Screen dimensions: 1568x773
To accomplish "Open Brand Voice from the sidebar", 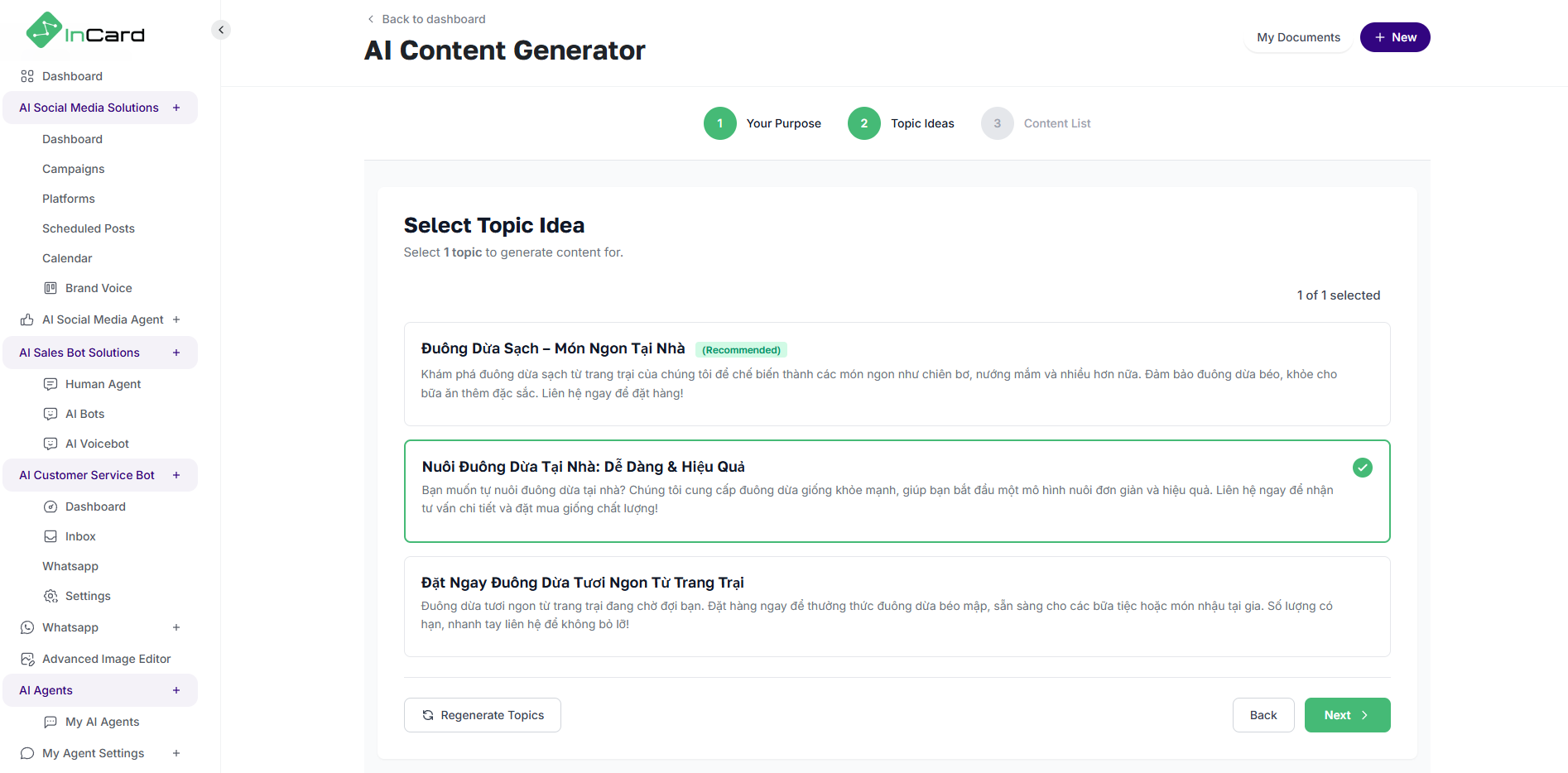I will click(x=99, y=288).
